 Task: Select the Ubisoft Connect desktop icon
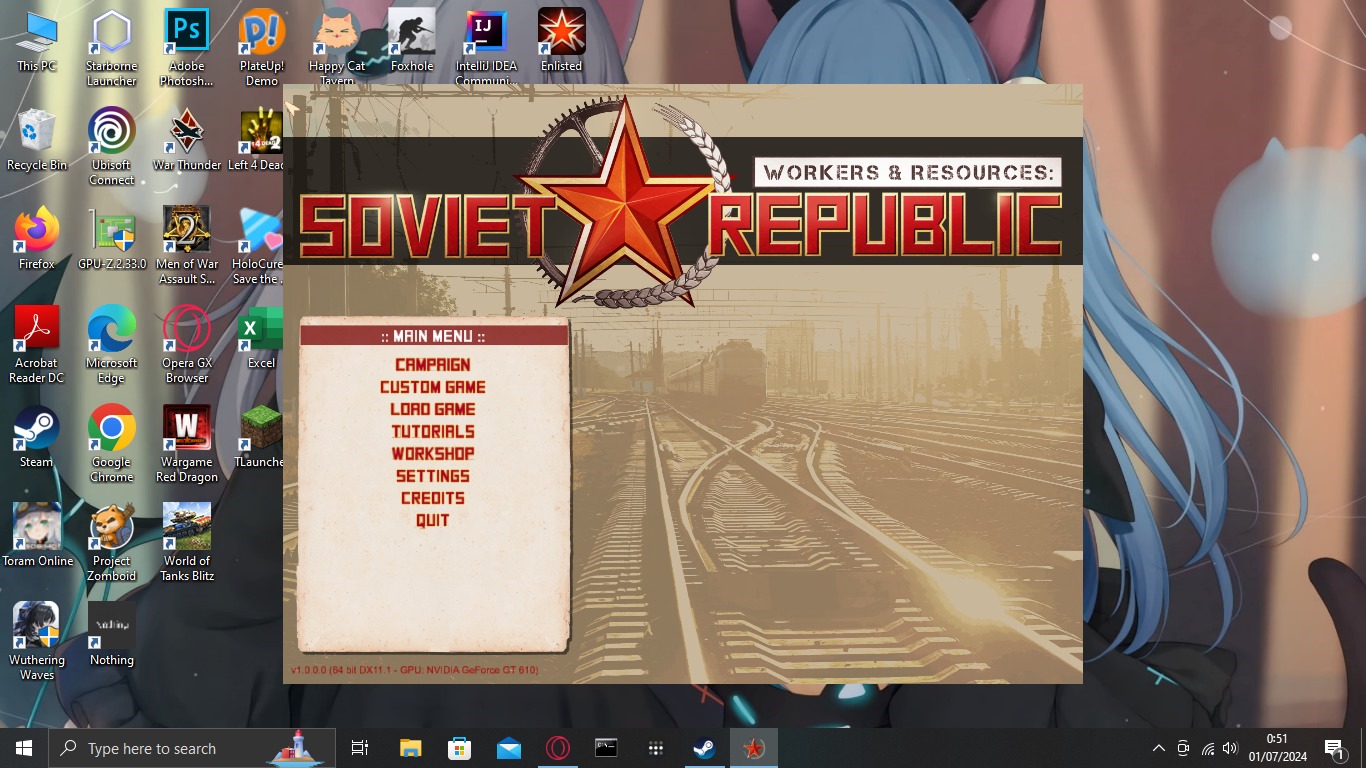point(111,138)
